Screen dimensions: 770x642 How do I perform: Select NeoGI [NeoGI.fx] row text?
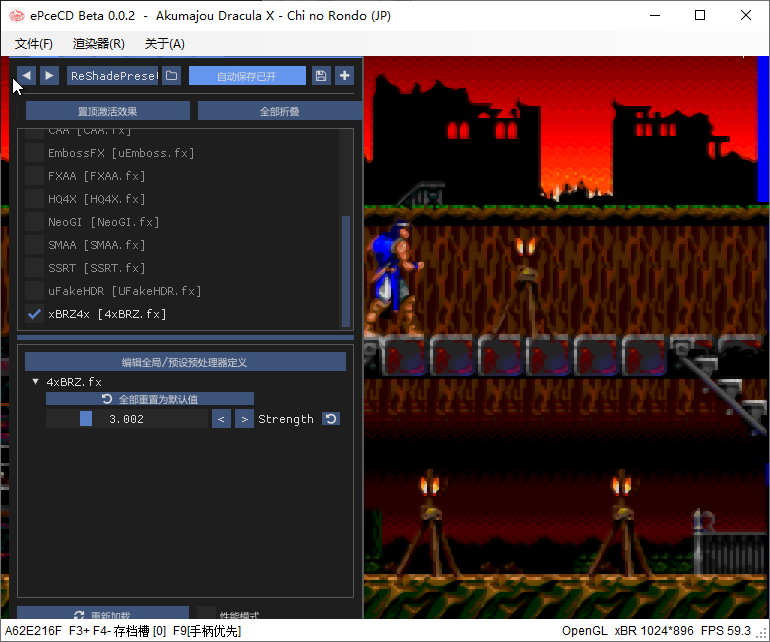104,222
